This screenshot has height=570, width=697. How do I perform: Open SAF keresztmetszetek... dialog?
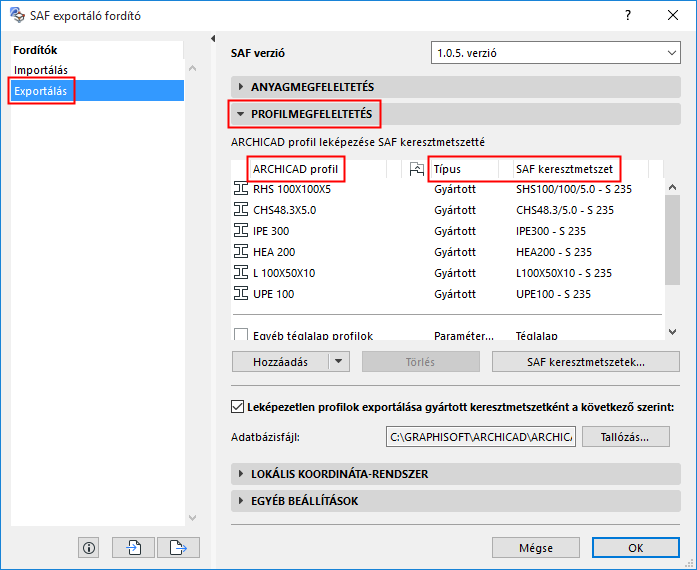(x=585, y=361)
